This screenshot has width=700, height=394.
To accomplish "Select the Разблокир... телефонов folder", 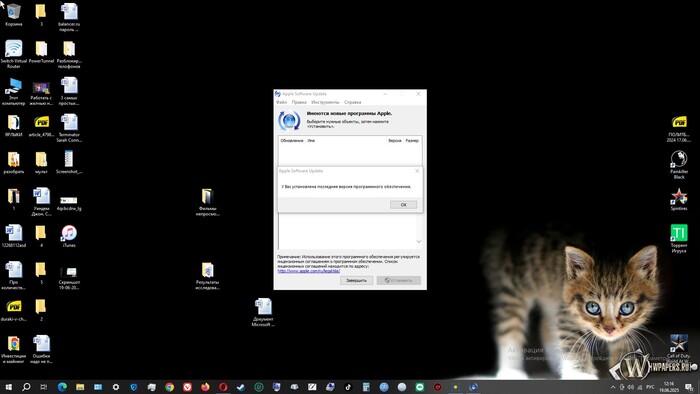I will coord(69,54).
